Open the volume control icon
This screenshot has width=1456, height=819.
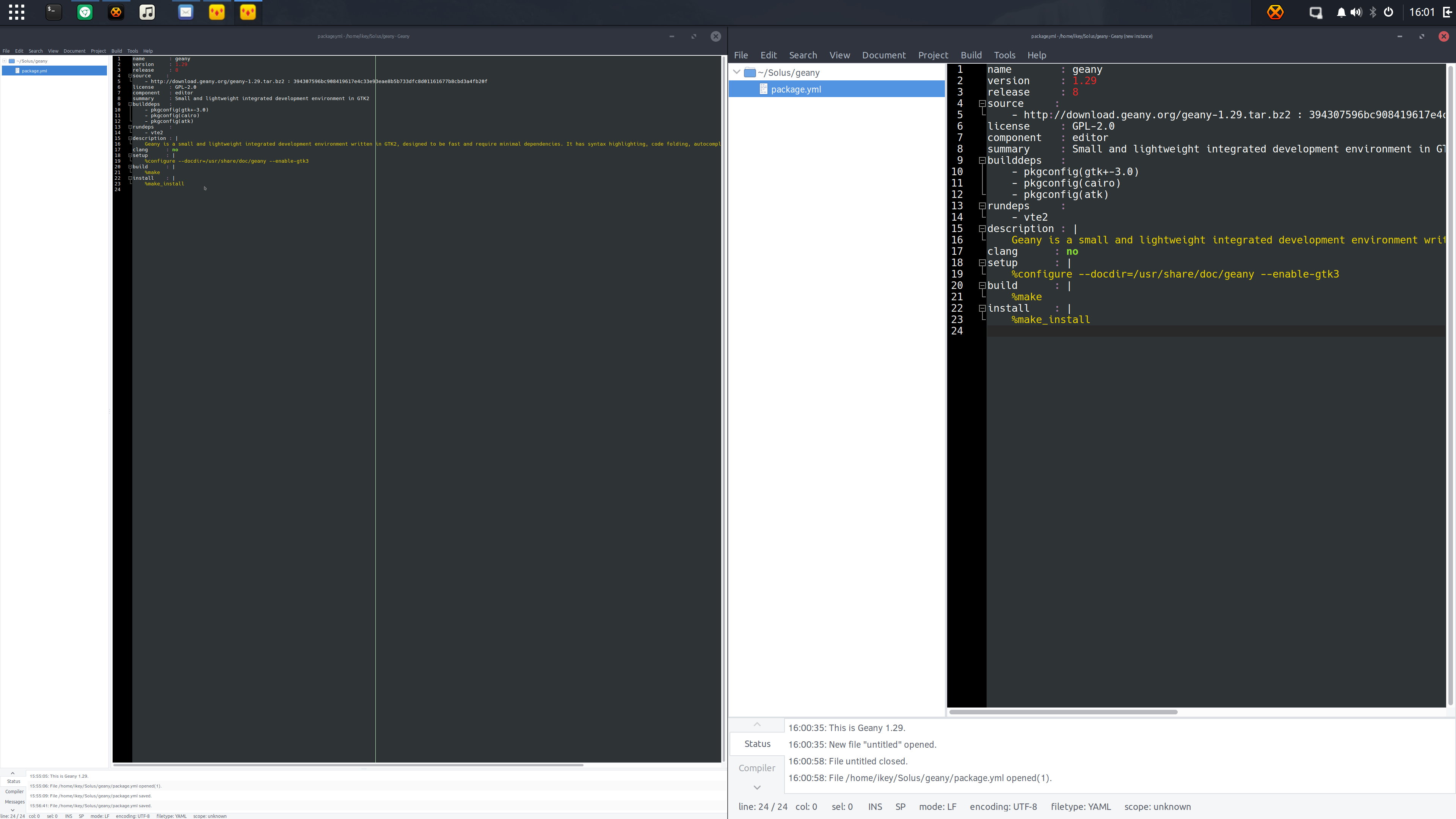[1356, 13]
